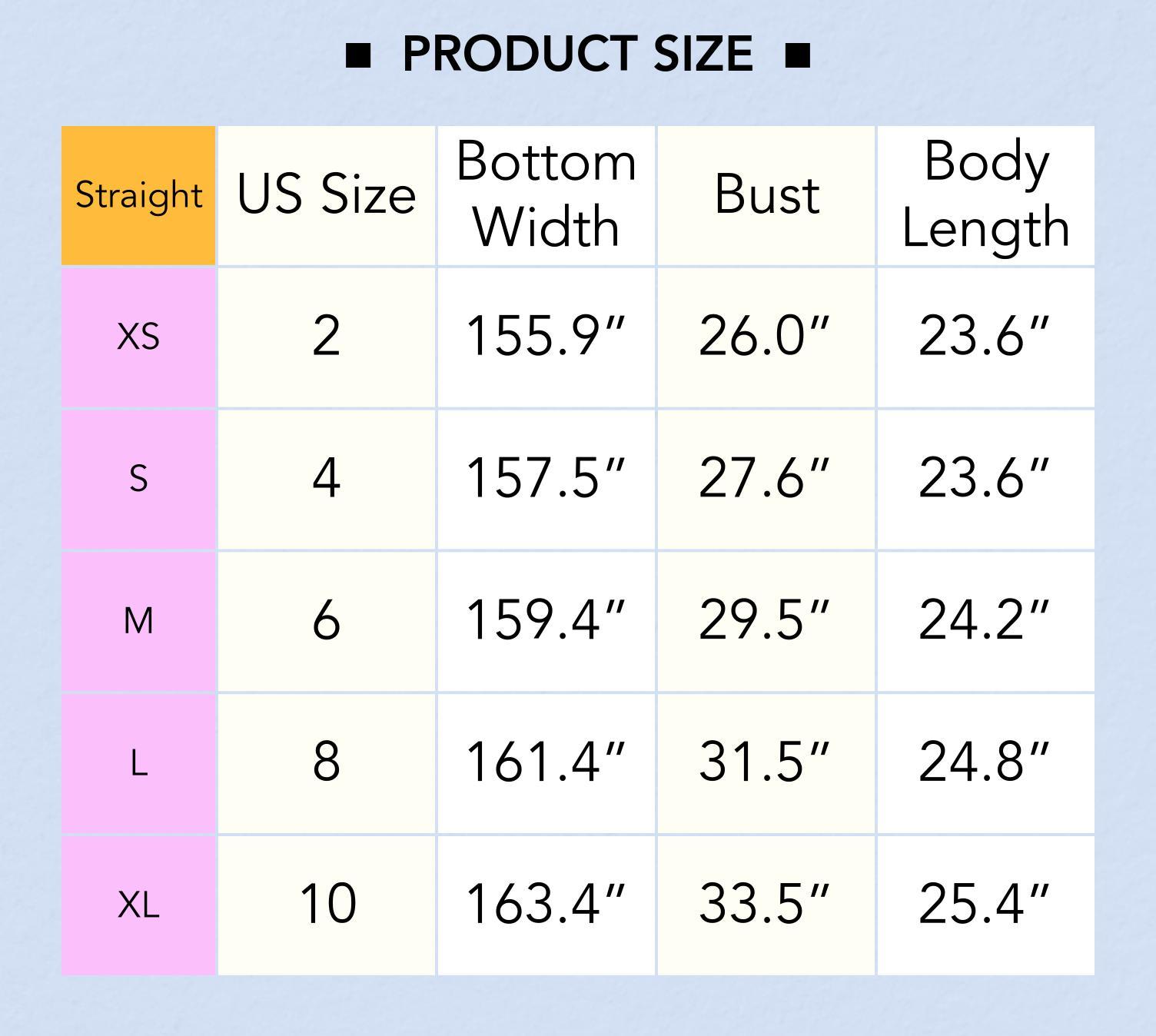Click the square bullet left of title
The height and width of the screenshot is (1036, 1156).
(358, 55)
